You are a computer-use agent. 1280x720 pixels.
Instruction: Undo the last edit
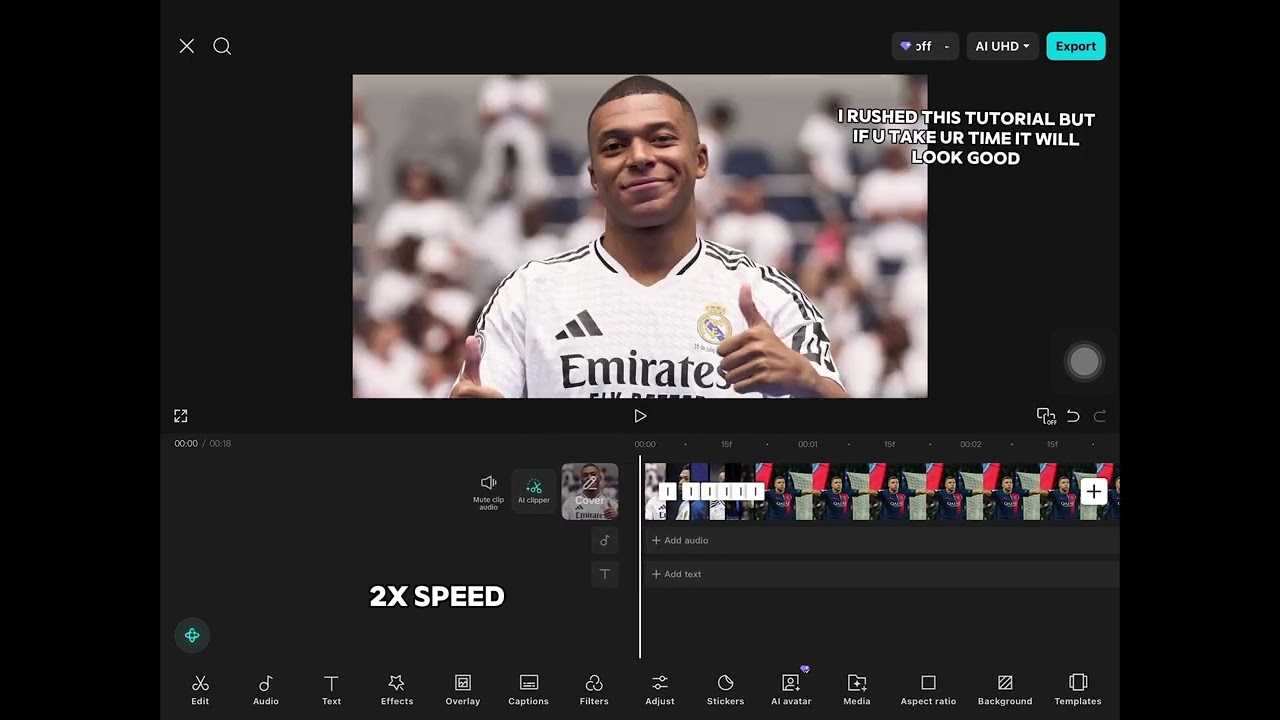tap(1073, 416)
